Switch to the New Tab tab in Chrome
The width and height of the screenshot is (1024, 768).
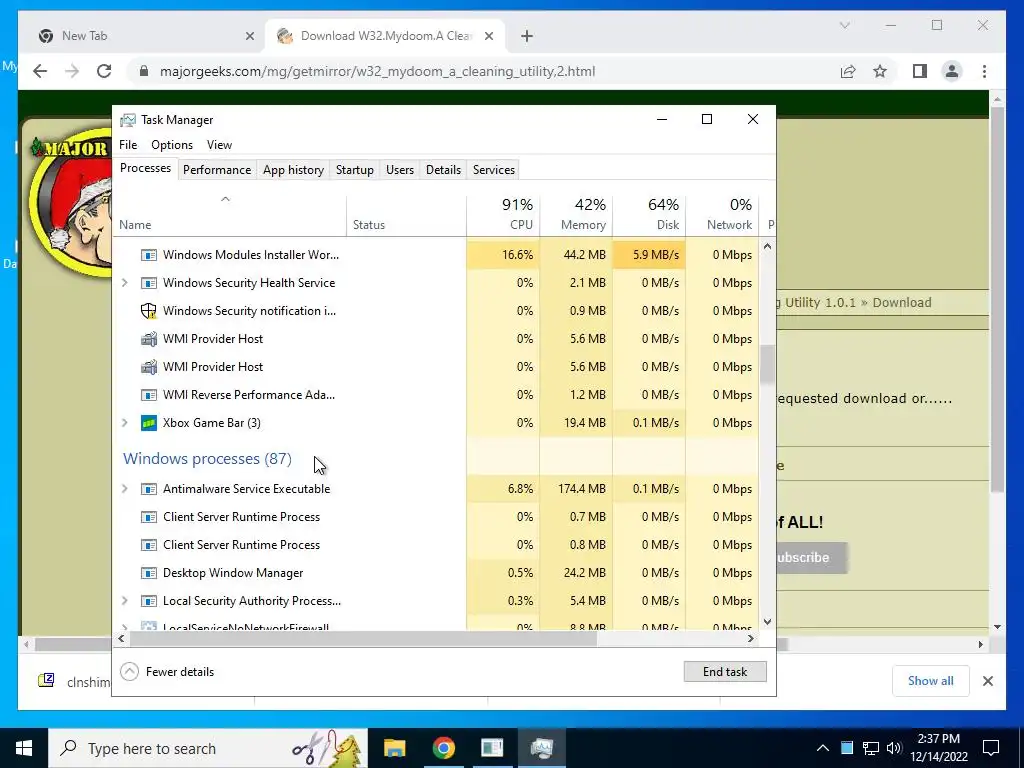coord(142,36)
